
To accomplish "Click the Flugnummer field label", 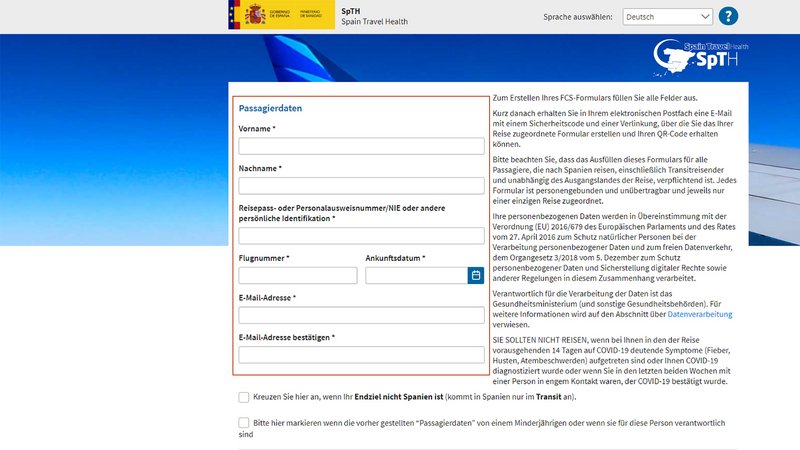I will [264, 258].
